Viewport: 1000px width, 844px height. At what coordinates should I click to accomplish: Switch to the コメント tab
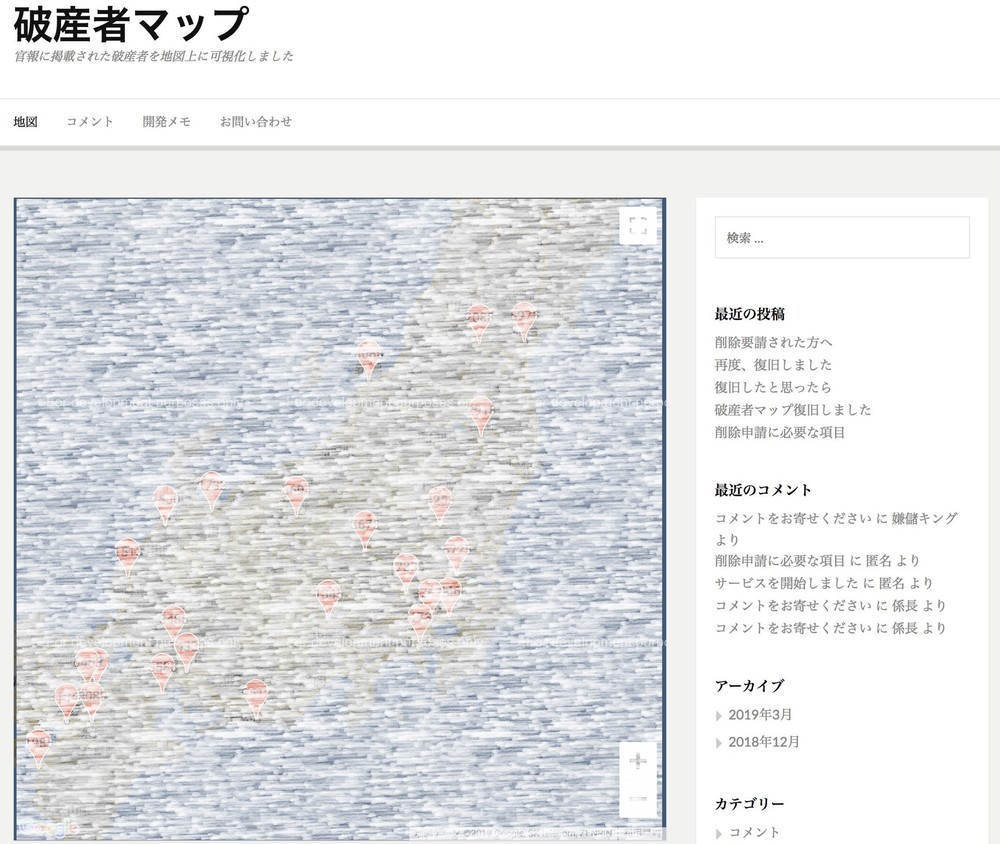coord(89,121)
